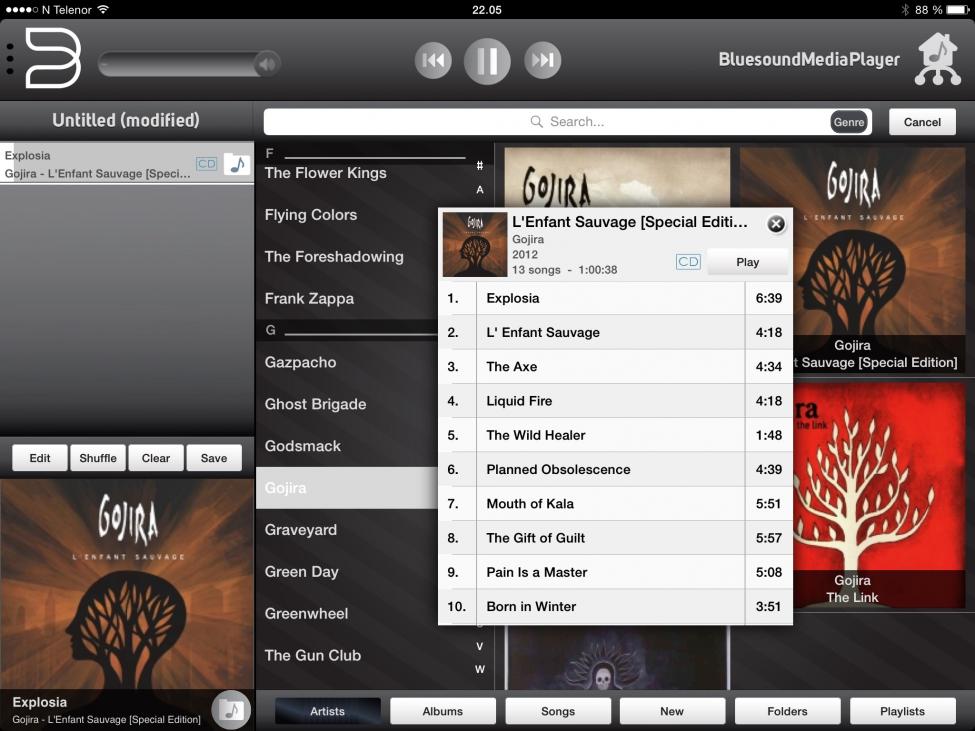This screenshot has height=731, width=975.
Task: Play track 9 Pain Is a Master
Action: pyautogui.click(x=616, y=572)
